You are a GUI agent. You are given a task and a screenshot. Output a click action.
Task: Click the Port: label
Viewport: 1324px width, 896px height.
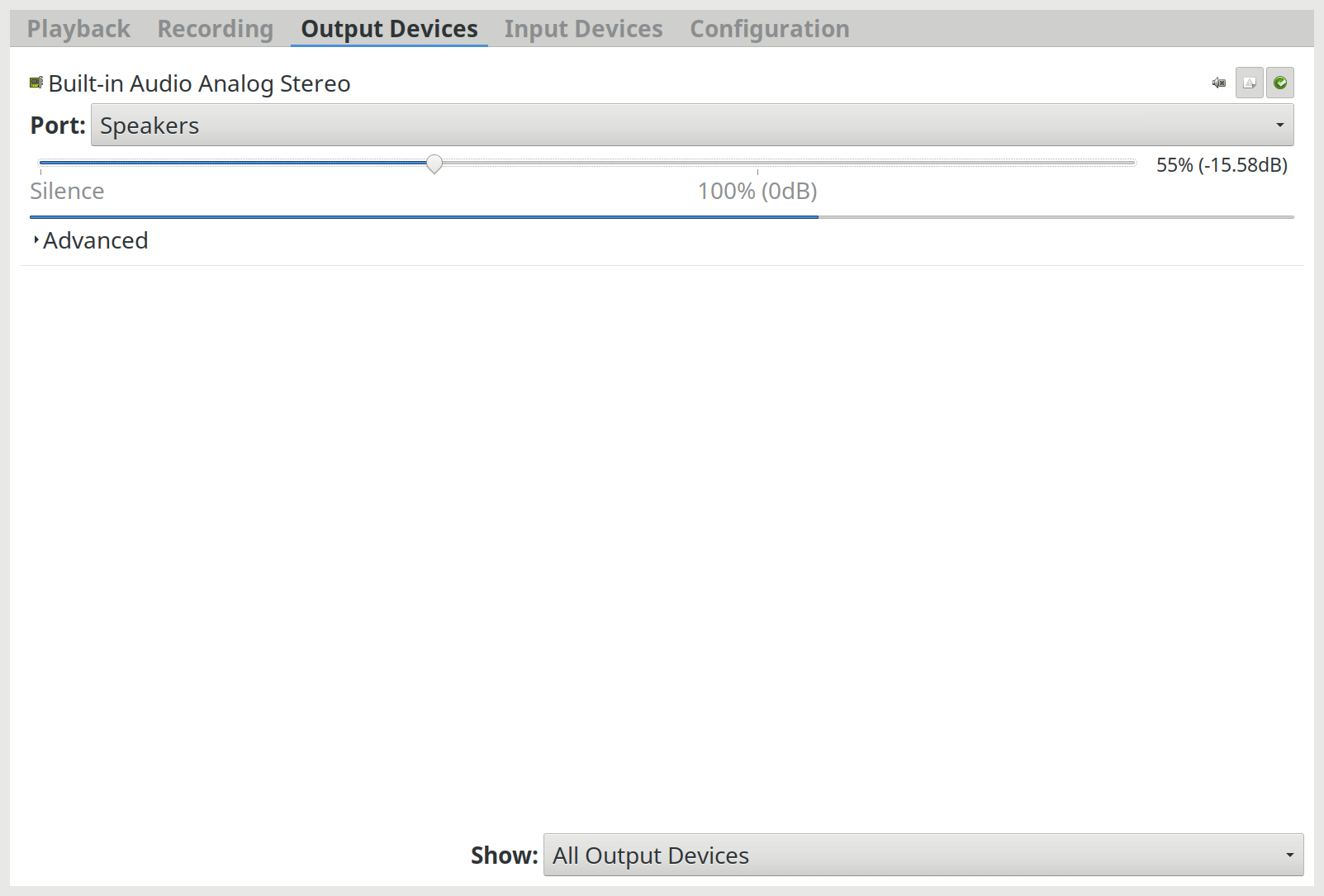coord(58,125)
